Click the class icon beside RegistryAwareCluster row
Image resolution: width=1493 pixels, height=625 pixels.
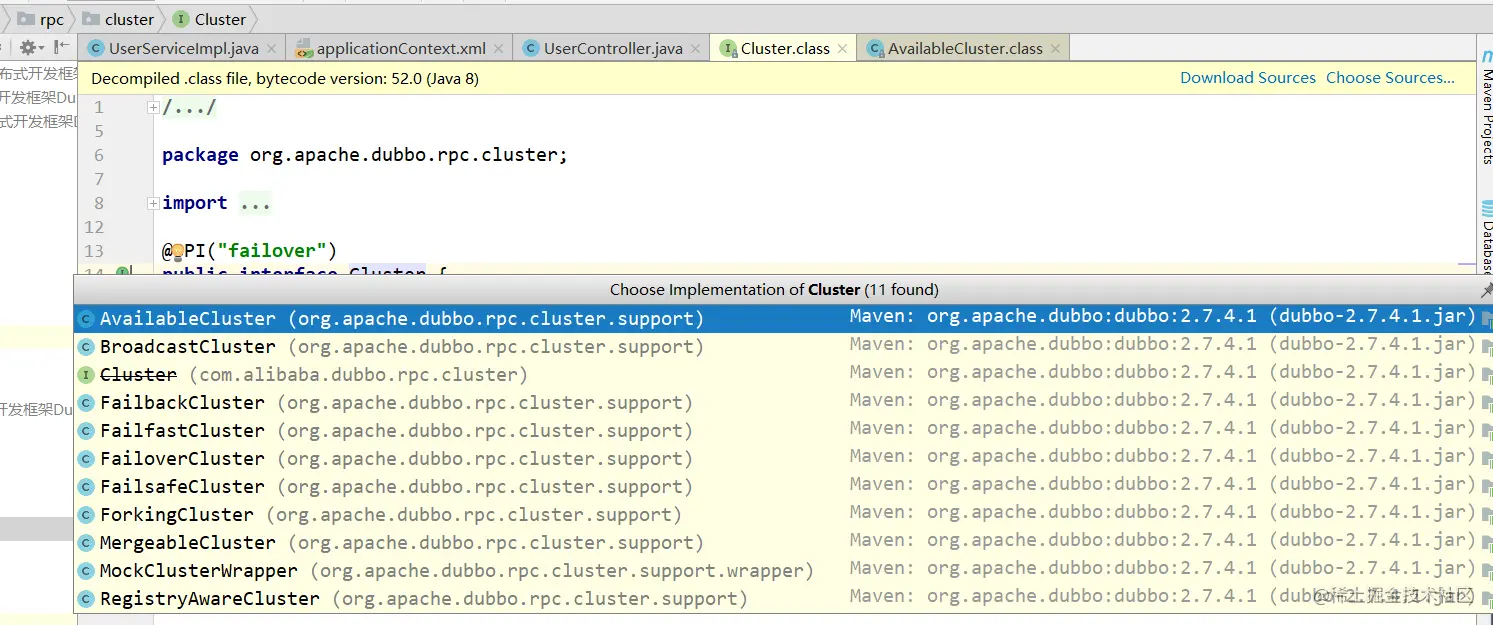[87, 599]
